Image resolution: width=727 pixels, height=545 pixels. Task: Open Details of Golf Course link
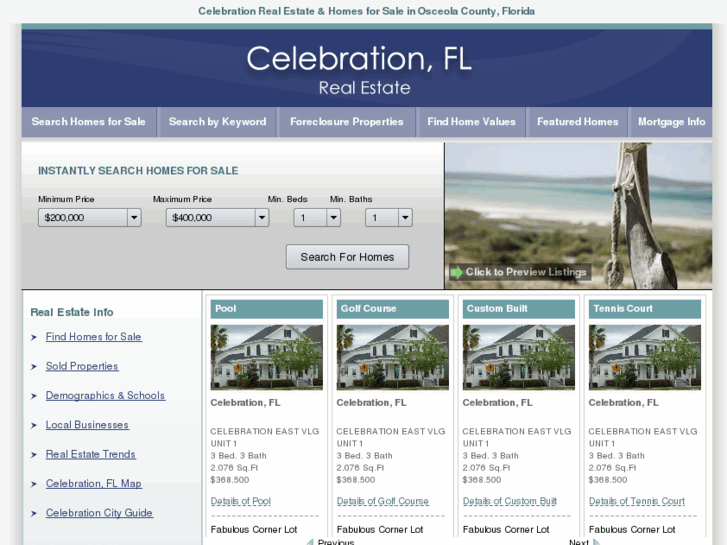(x=383, y=501)
